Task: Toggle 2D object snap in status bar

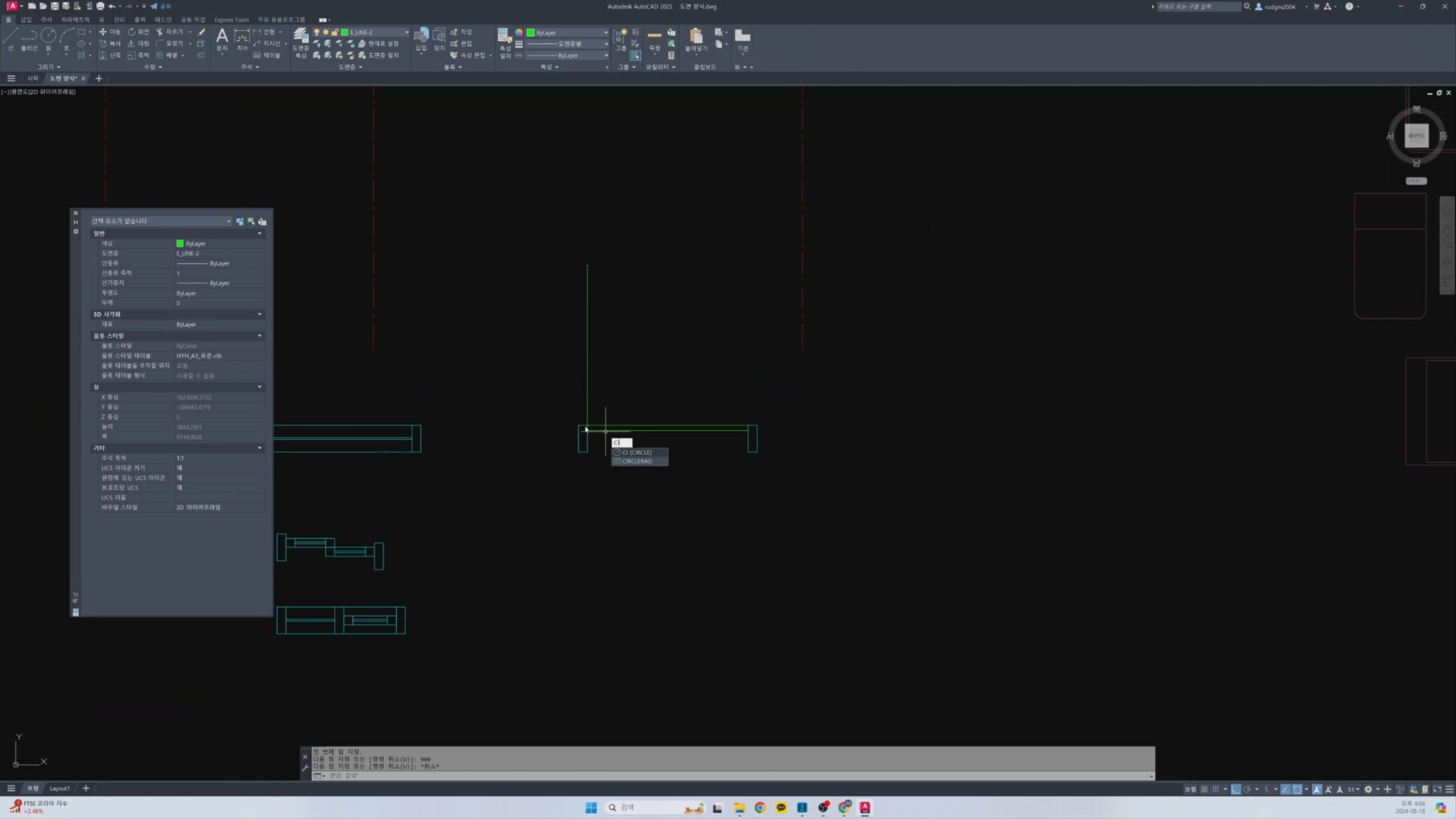Action: pos(1298,789)
